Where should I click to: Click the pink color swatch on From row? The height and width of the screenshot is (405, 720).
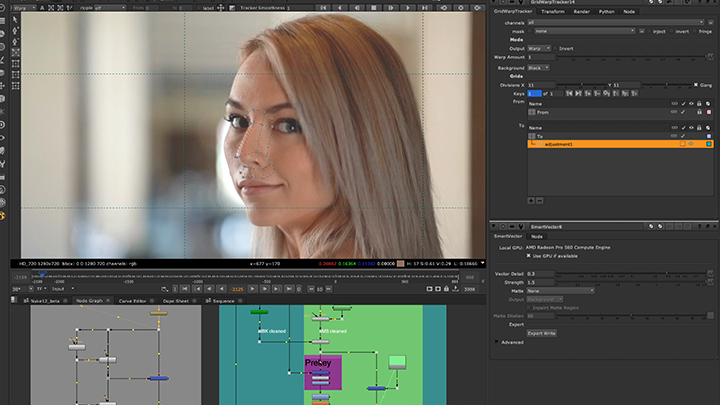click(x=709, y=112)
